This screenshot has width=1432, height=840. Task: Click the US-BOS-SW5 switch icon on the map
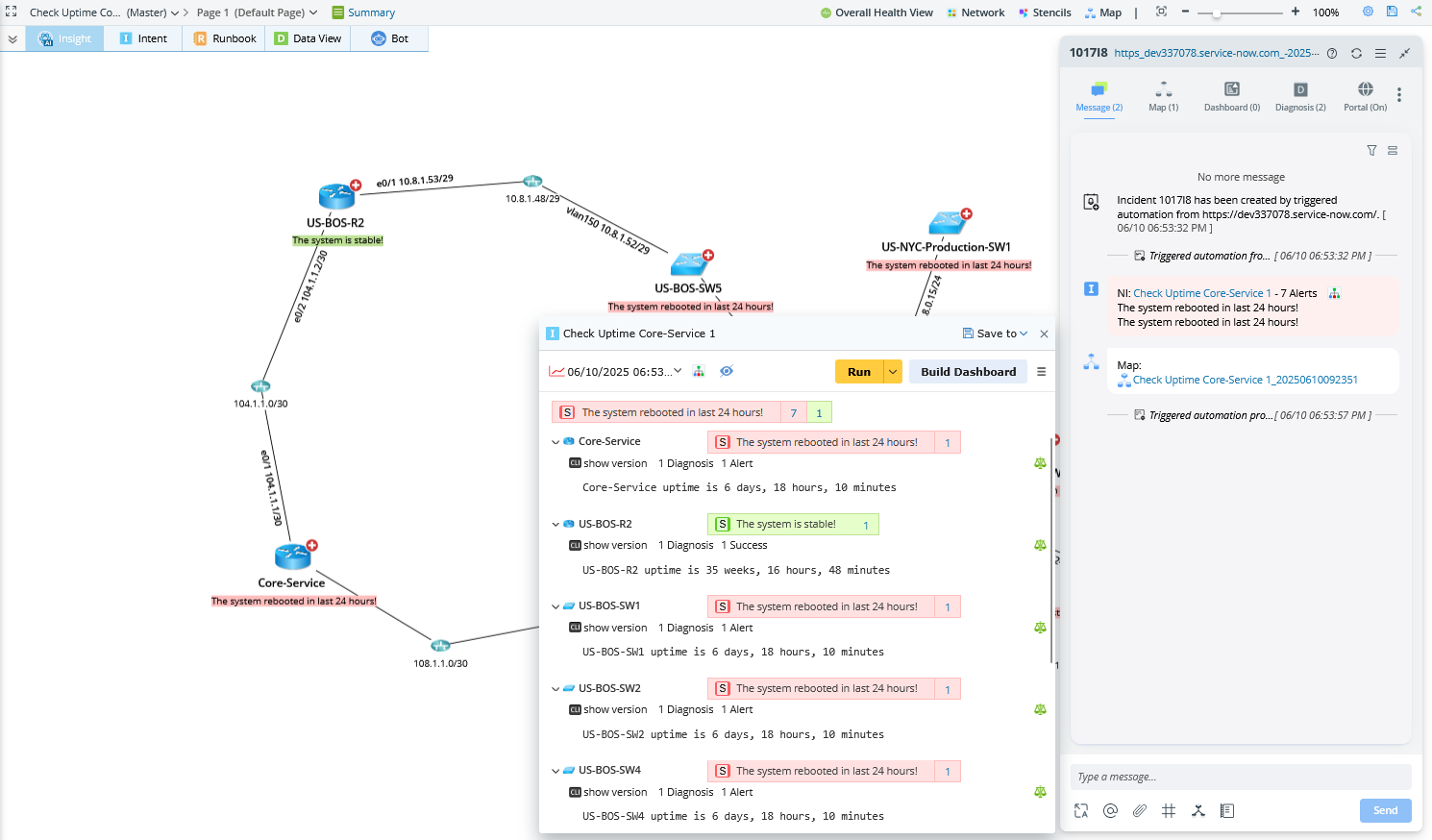click(x=690, y=263)
